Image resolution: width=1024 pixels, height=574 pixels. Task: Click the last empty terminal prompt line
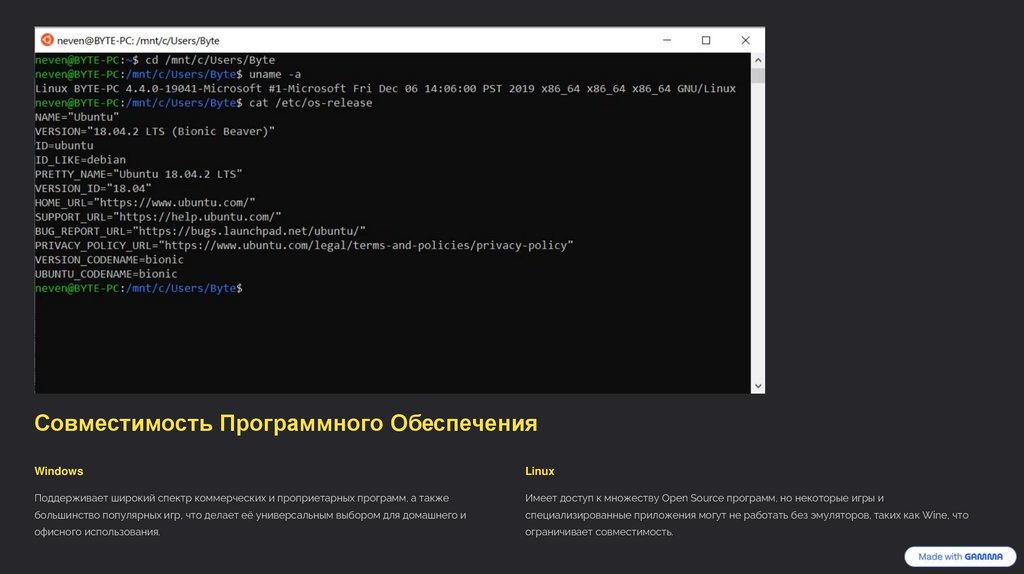click(x=138, y=288)
